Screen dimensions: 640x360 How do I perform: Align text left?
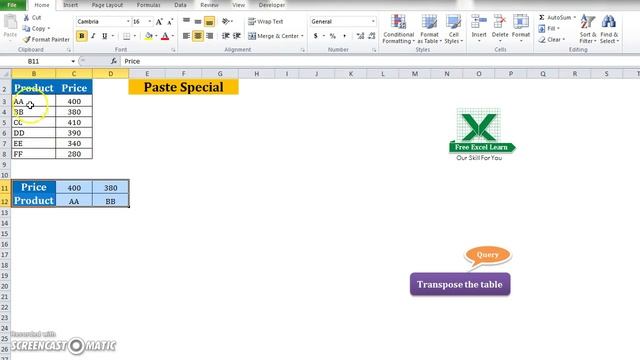tap(186, 36)
